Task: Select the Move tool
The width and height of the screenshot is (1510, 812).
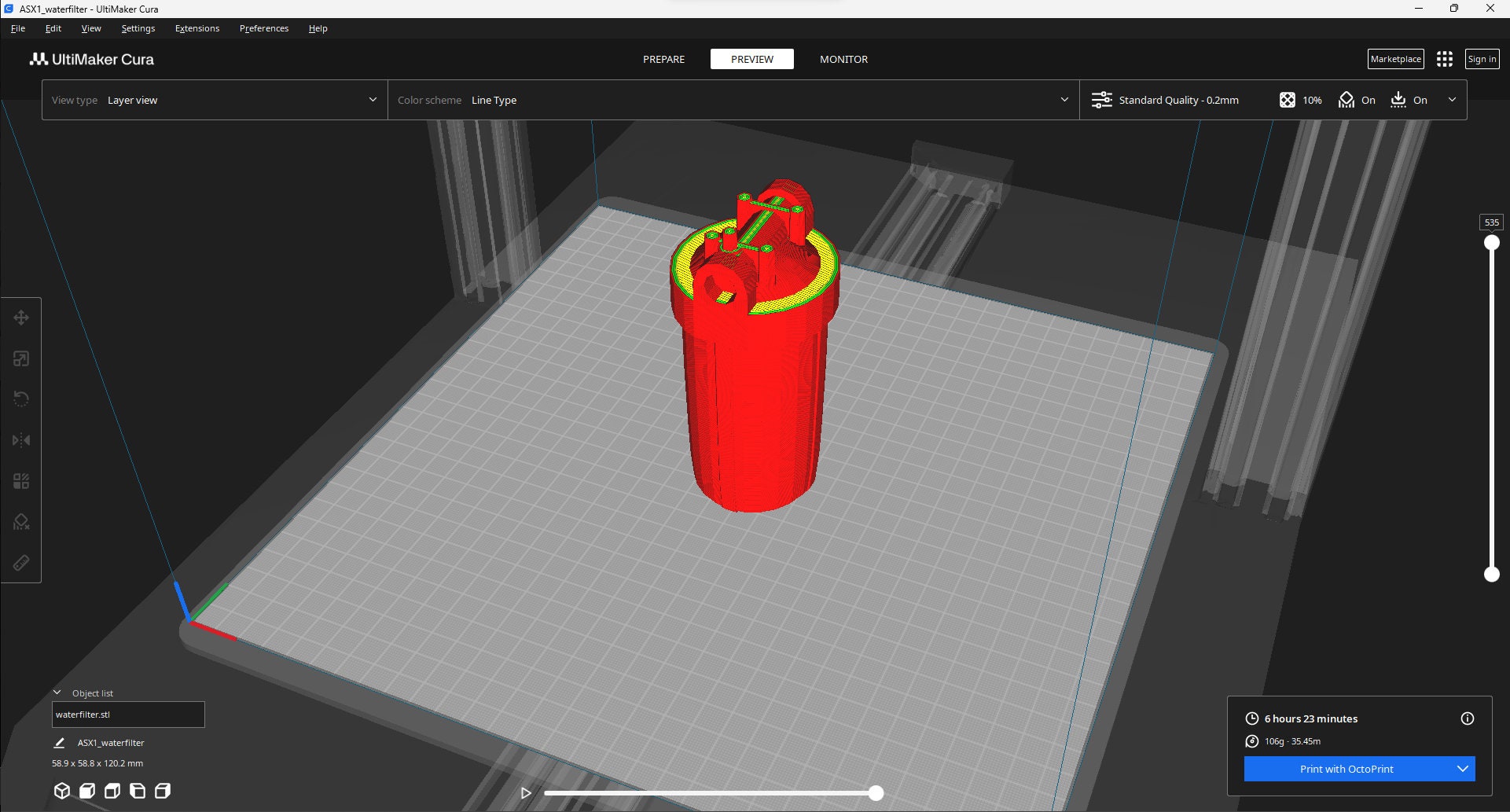Action: (21, 318)
